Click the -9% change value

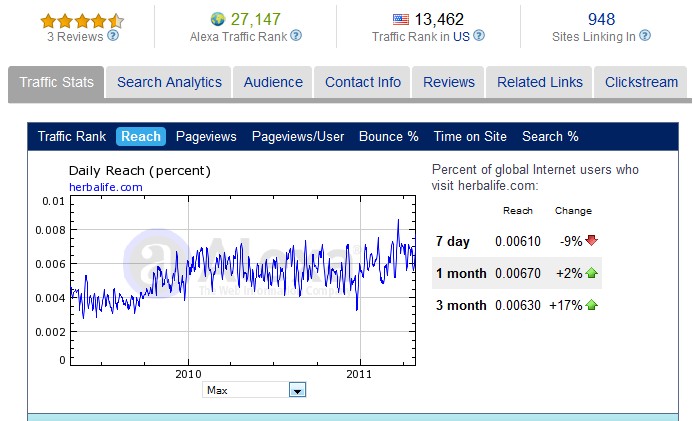571,241
